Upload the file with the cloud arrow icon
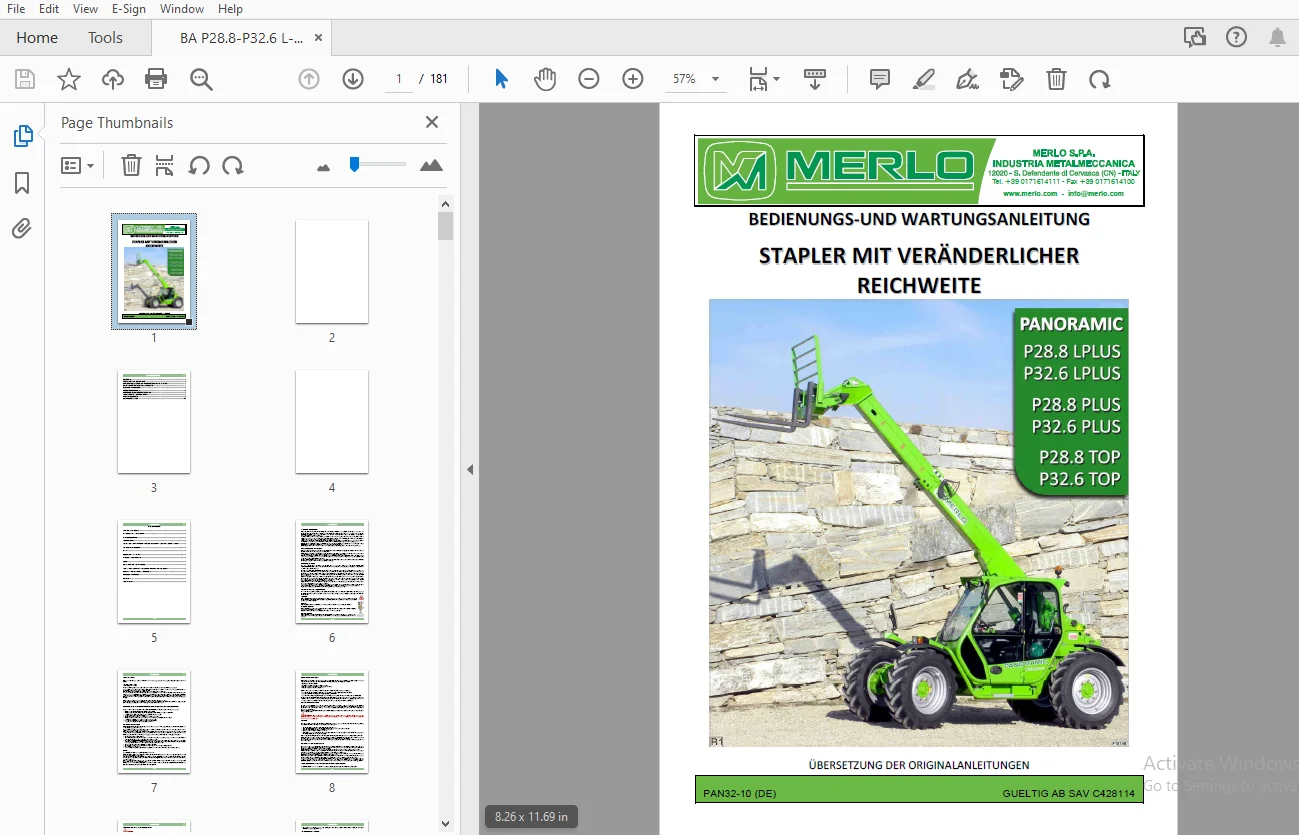The width and height of the screenshot is (1299, 835). (113, 79)
